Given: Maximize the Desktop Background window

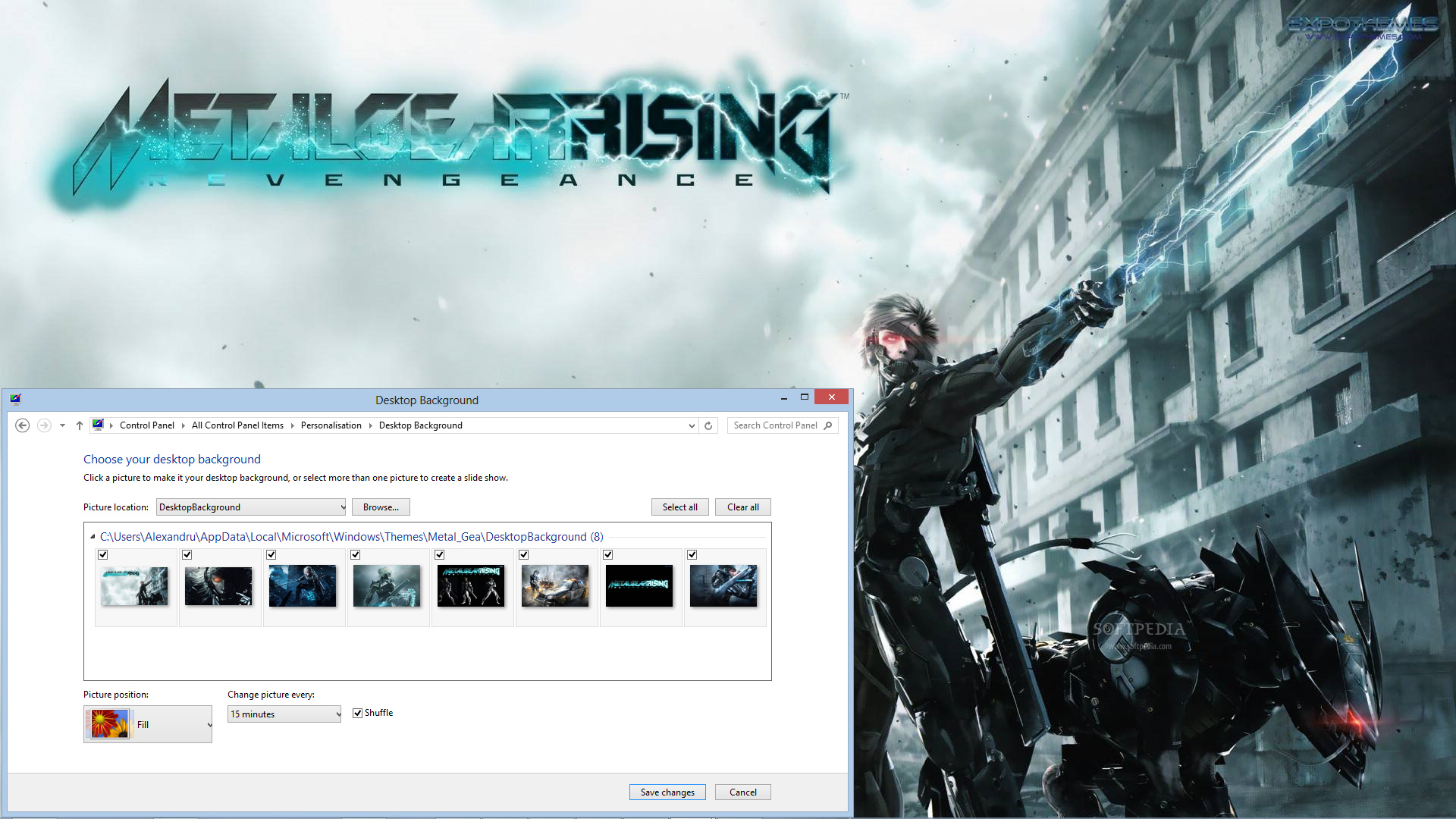Looking at the screenshot, I should (805, 397).
